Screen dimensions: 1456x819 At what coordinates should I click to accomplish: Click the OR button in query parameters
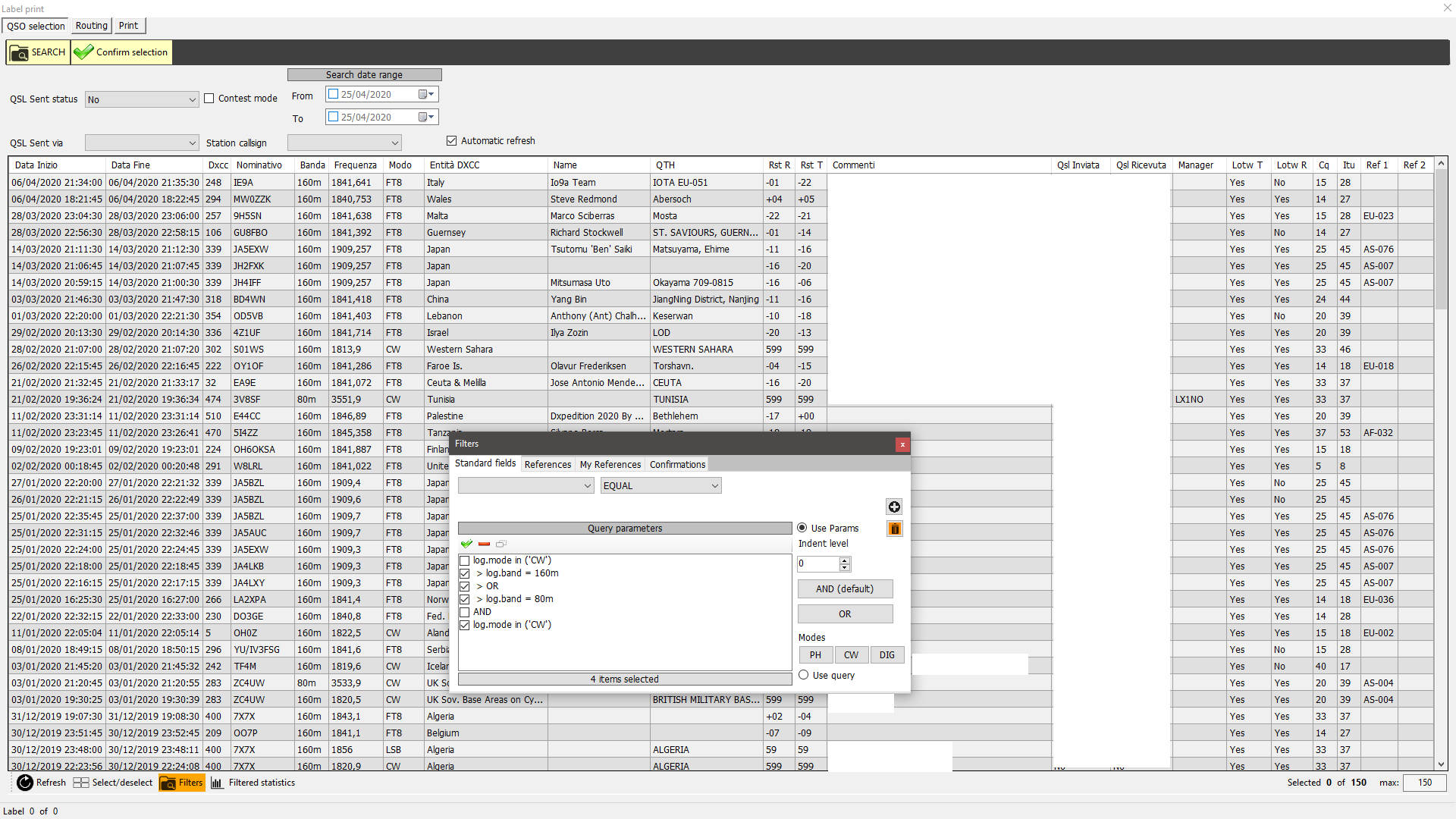point(843,614)
